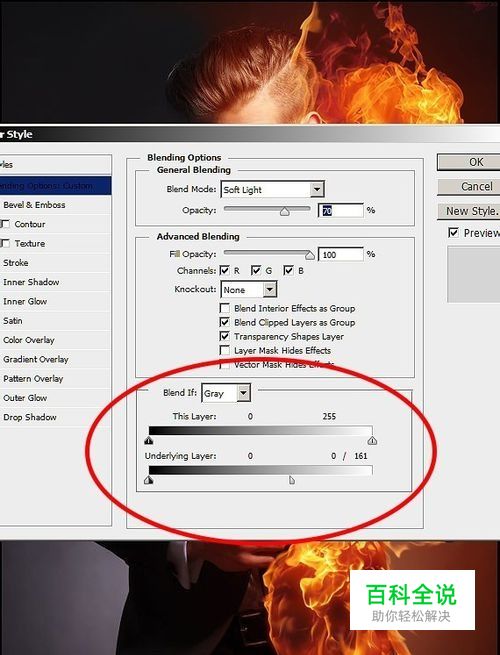500x655 pixels.
Task: Select Blending Options: Custom in styles list
Action: [55, 185]
